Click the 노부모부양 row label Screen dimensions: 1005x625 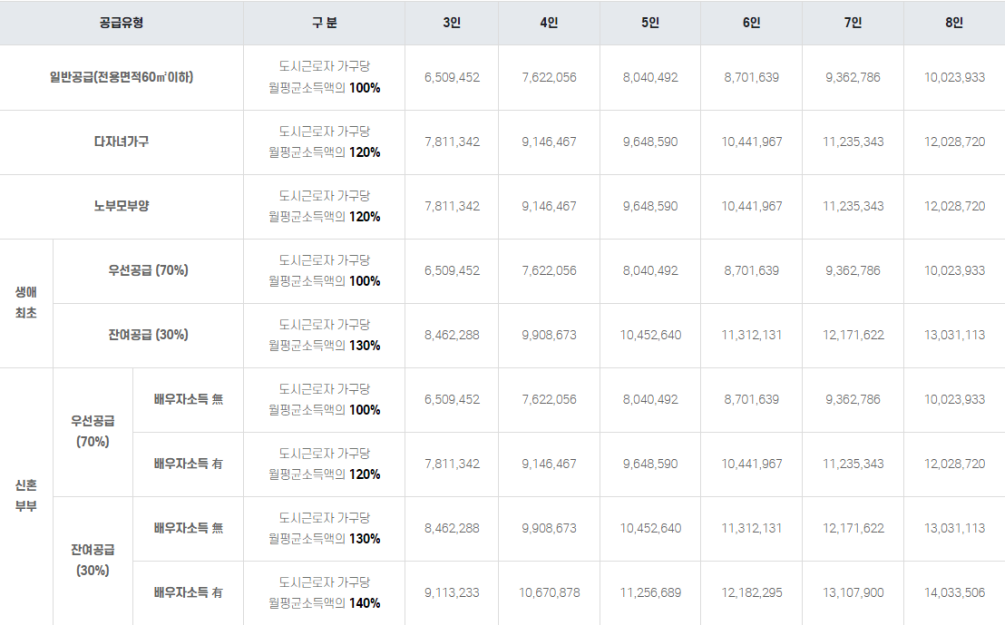120,205
